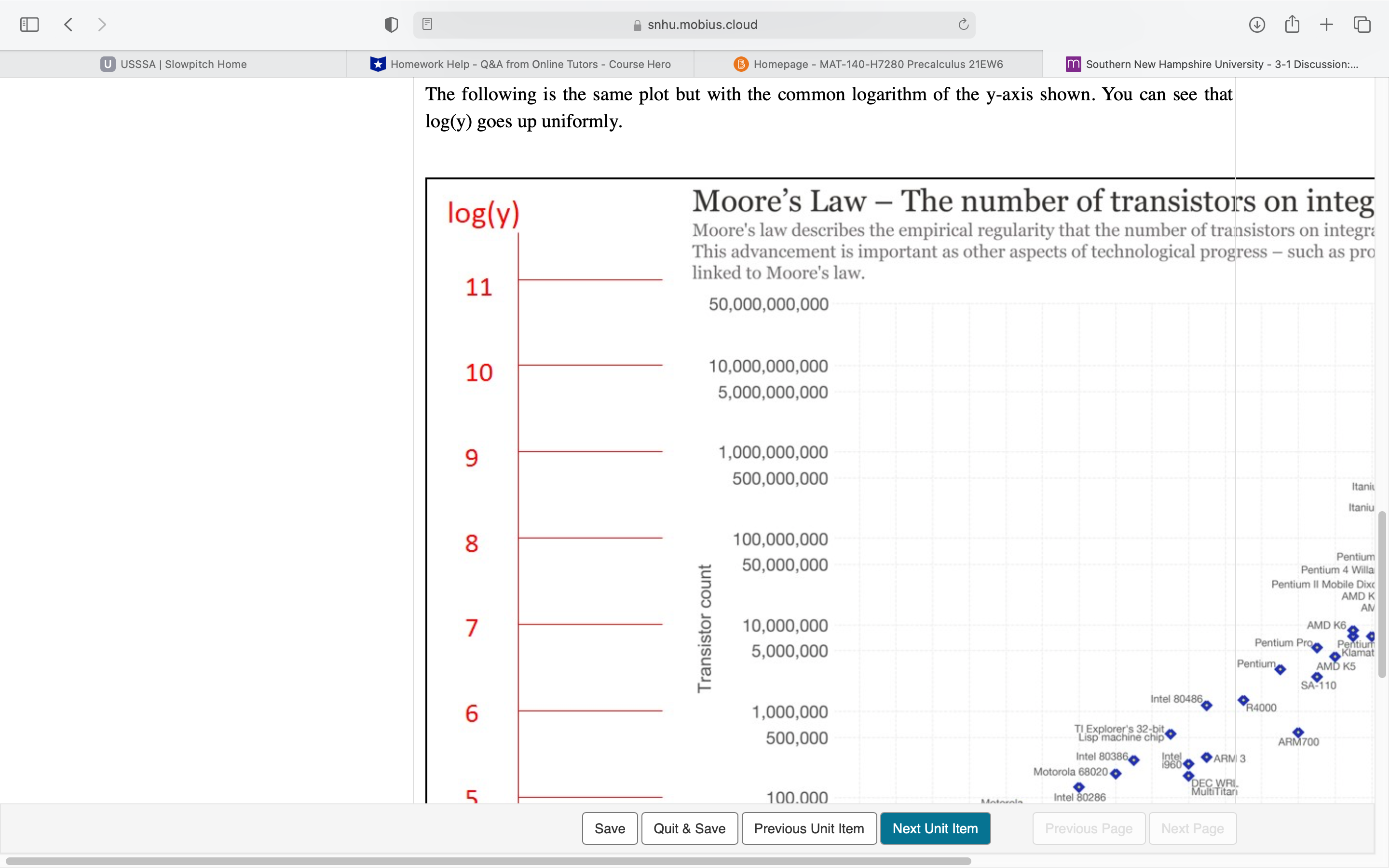Click the Next Unit Item button
1389x868 pixels.
pyautogui.click(x=935, y=828)
